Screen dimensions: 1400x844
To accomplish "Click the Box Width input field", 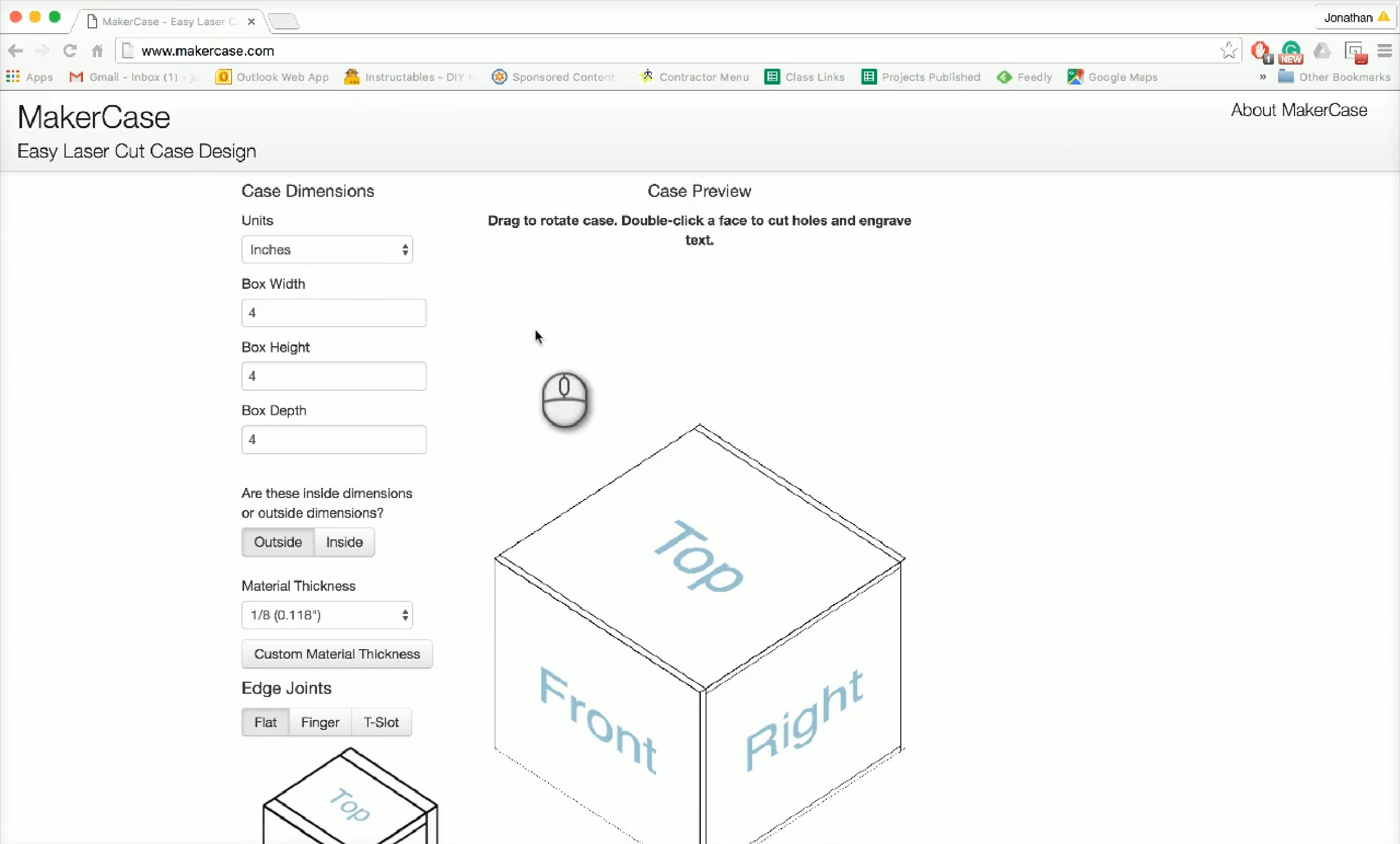I will click(333, 313).
